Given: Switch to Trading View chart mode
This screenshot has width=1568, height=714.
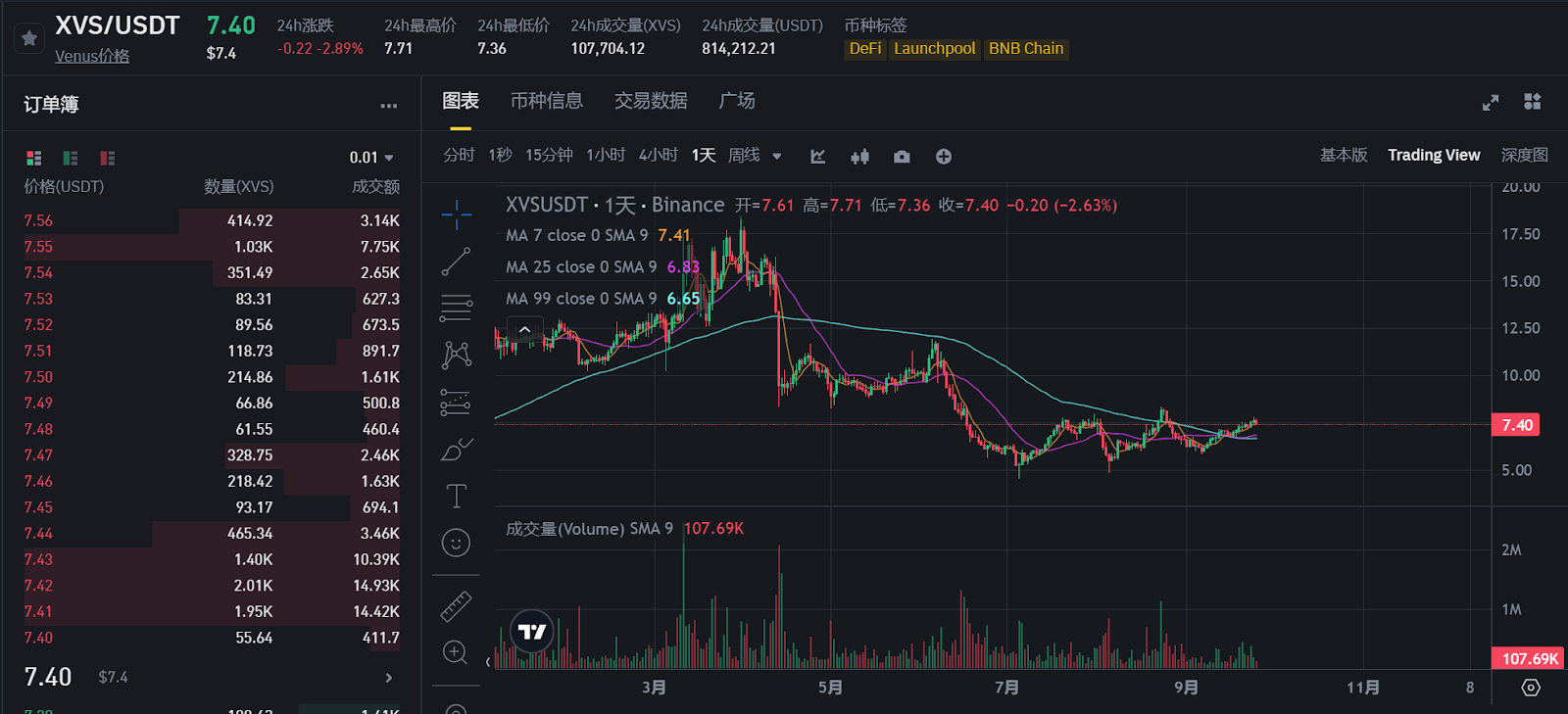Looking at the screenshot, I should (x=1434, y=155).
